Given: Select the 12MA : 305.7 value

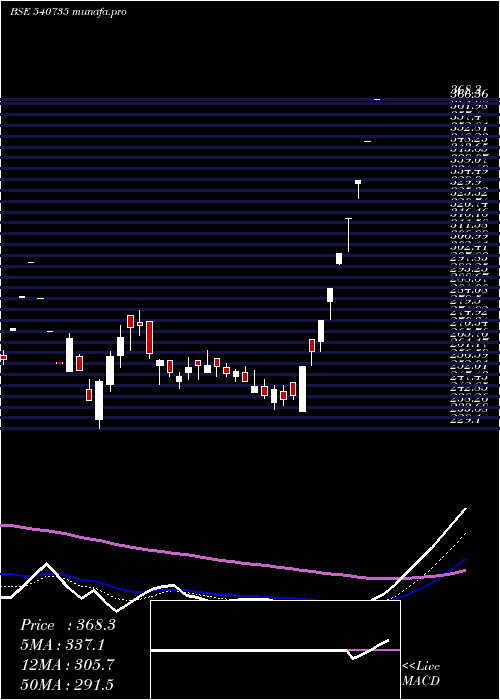Looking at the screenshot, I should click(67, 665).
